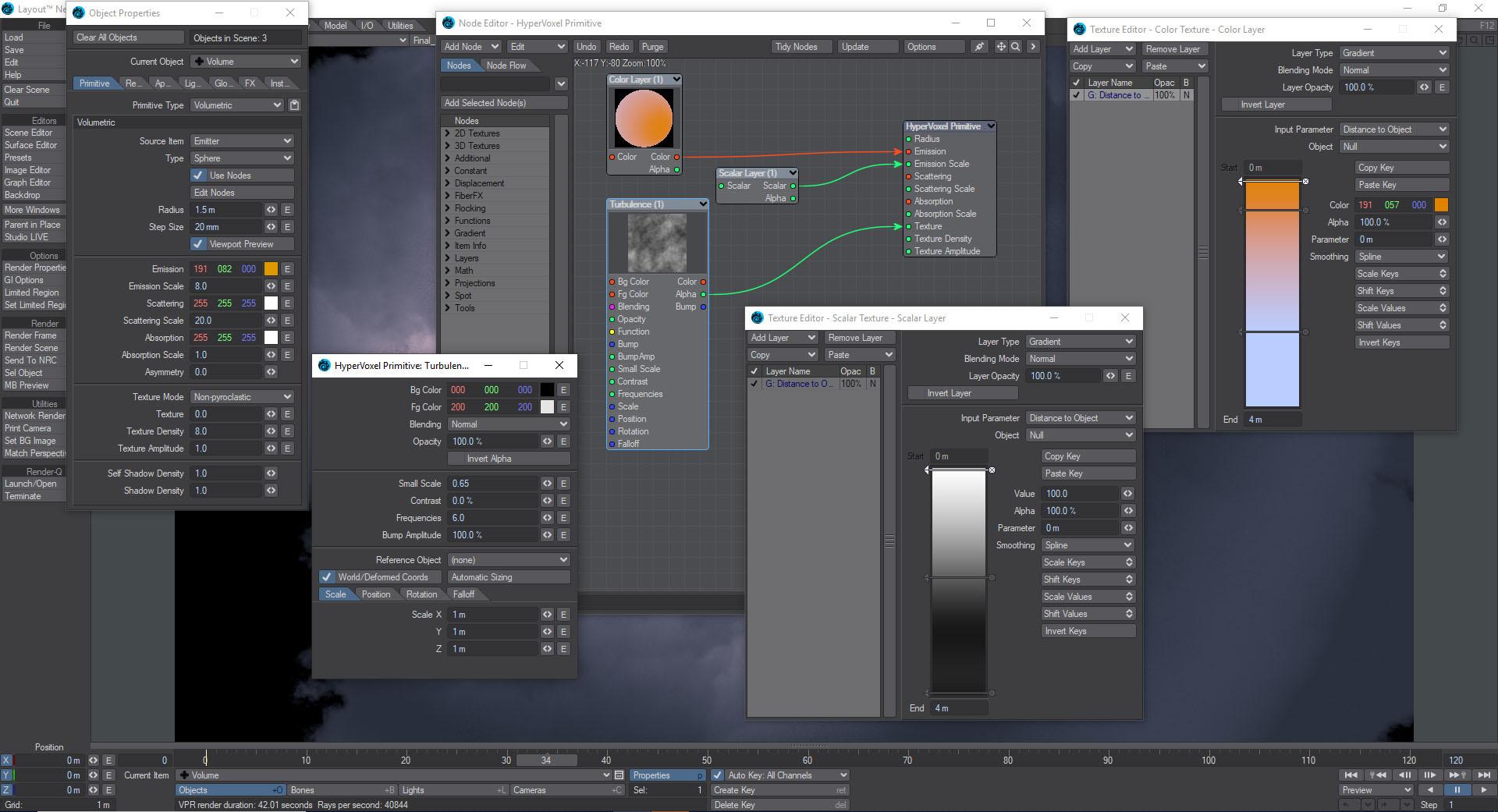Click the node connection plug icon
Viewport: 1498px width, 812px height.
tap(979, 47)
